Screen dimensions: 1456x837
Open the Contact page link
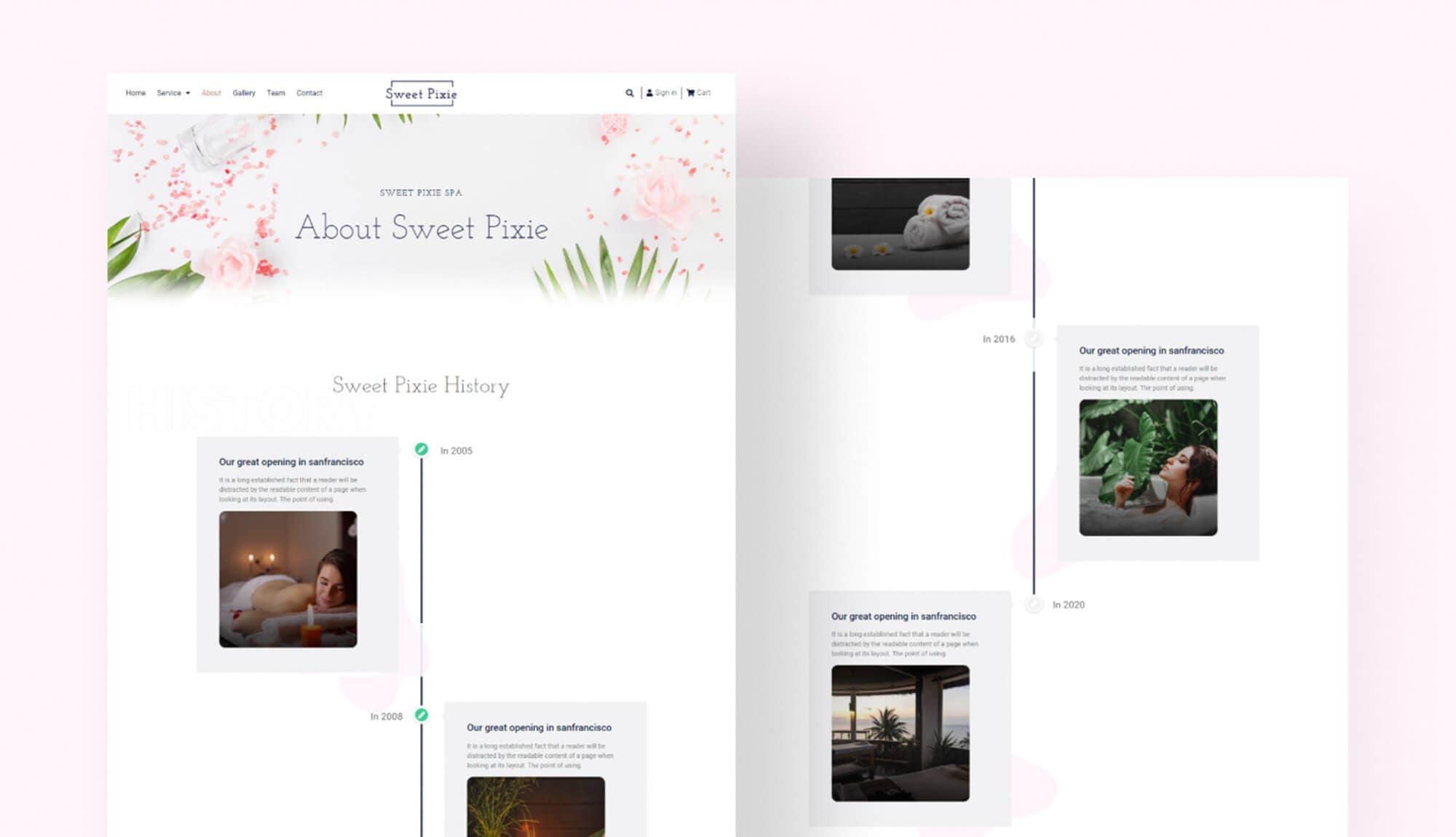[309, 93]
